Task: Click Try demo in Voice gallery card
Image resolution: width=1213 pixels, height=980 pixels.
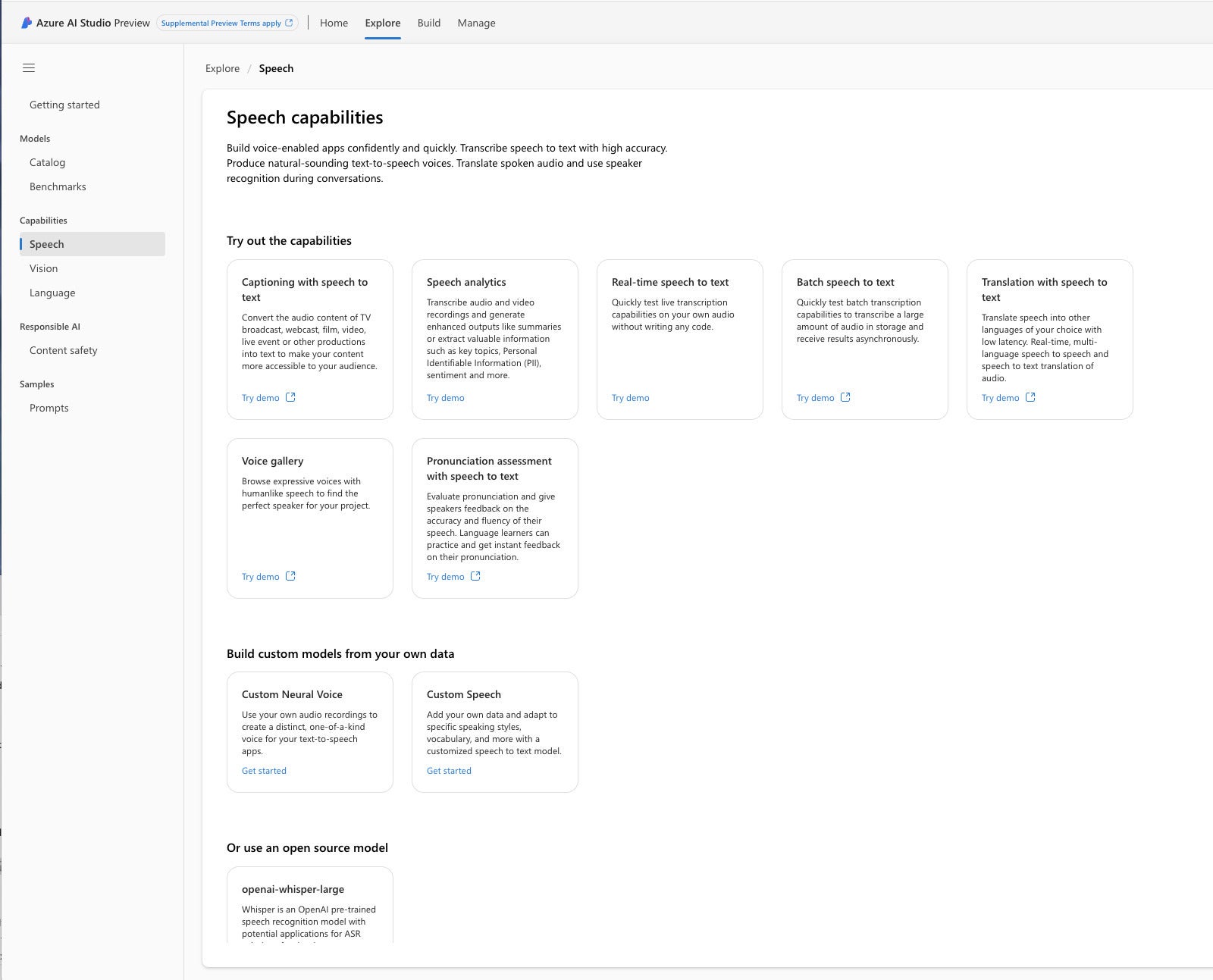Action: click(x=260, y=577)
